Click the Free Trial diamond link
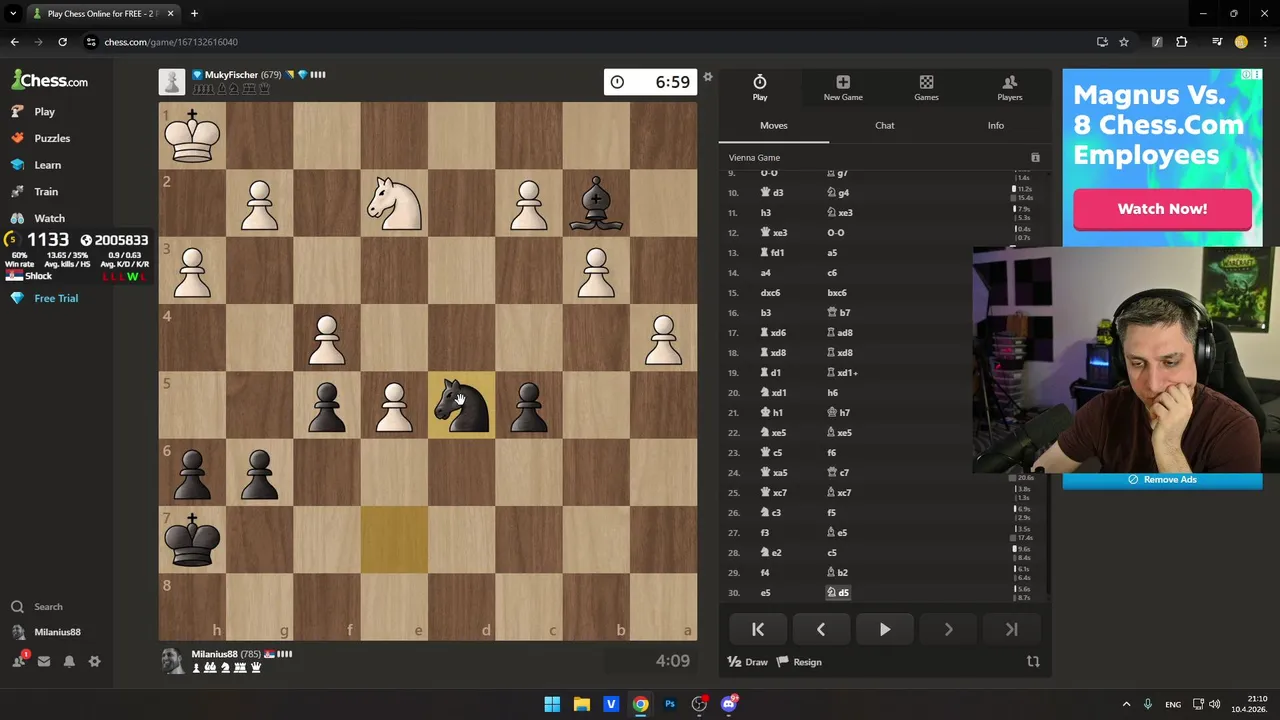This screenshot has height=720, width=1280. (45, 298)
